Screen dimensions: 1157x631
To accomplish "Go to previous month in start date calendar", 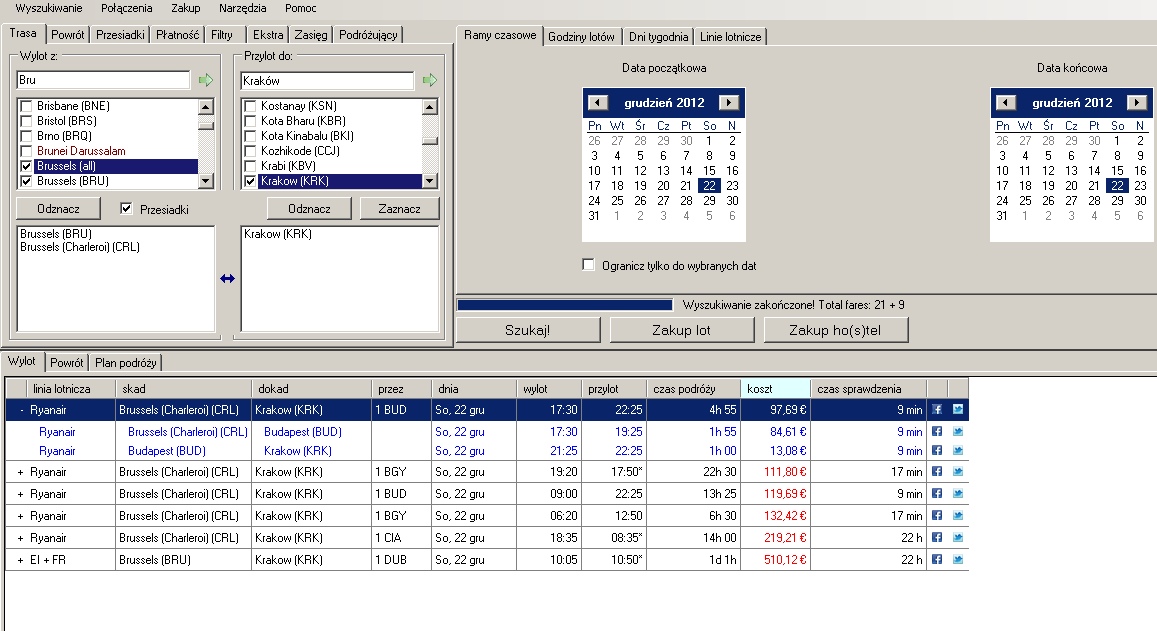I will 598,103.
